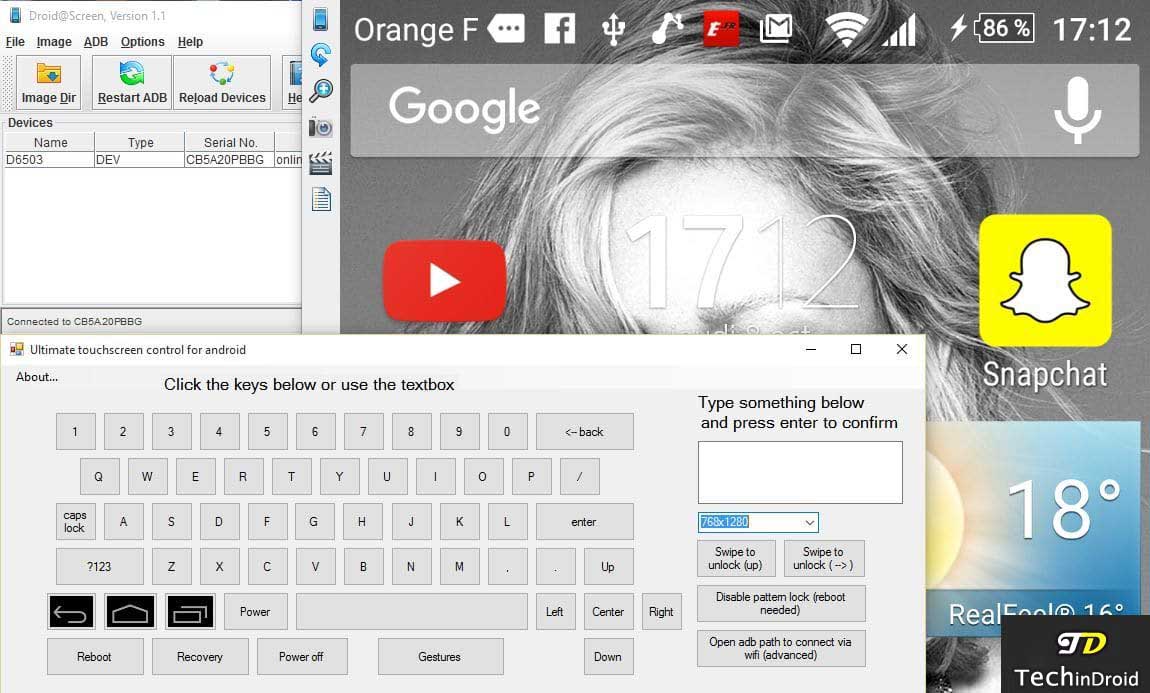Click the rotate screen arrow icon

click(x=321, y=54)
